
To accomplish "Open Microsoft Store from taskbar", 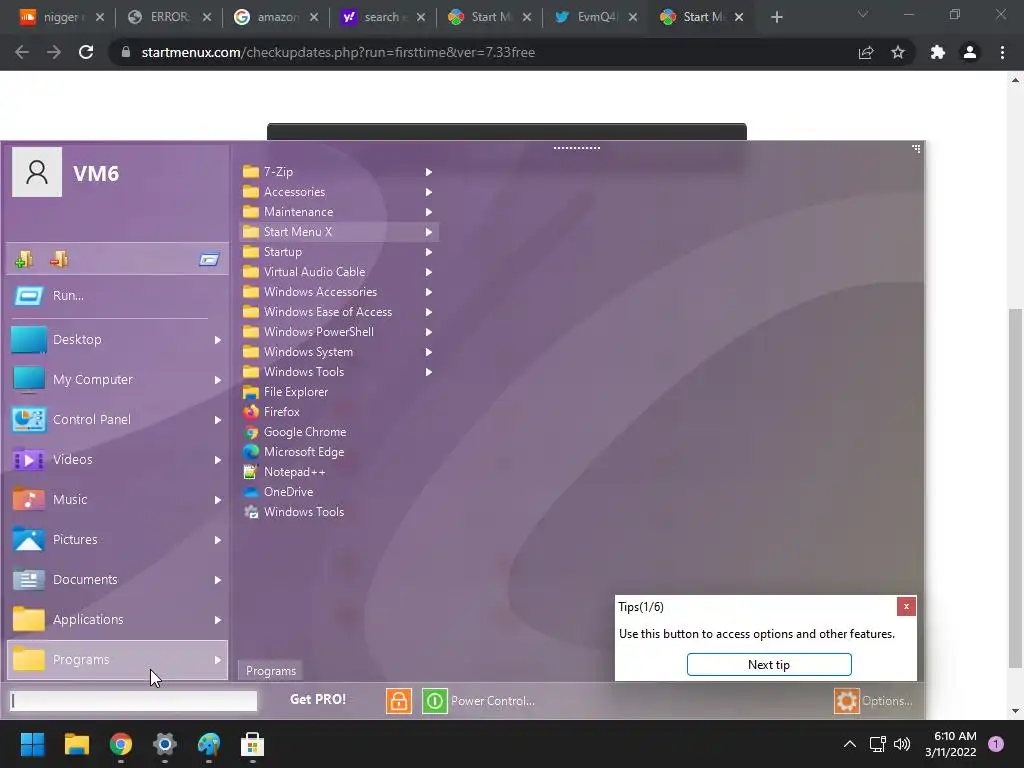I will click(x=253, y=744).
